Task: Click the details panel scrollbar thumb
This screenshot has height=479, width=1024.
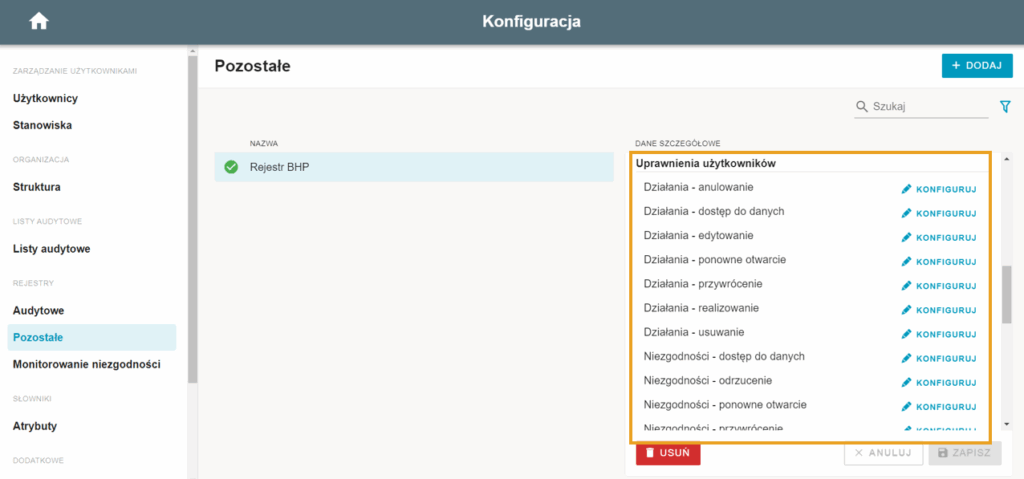Action: [1006, 294]
